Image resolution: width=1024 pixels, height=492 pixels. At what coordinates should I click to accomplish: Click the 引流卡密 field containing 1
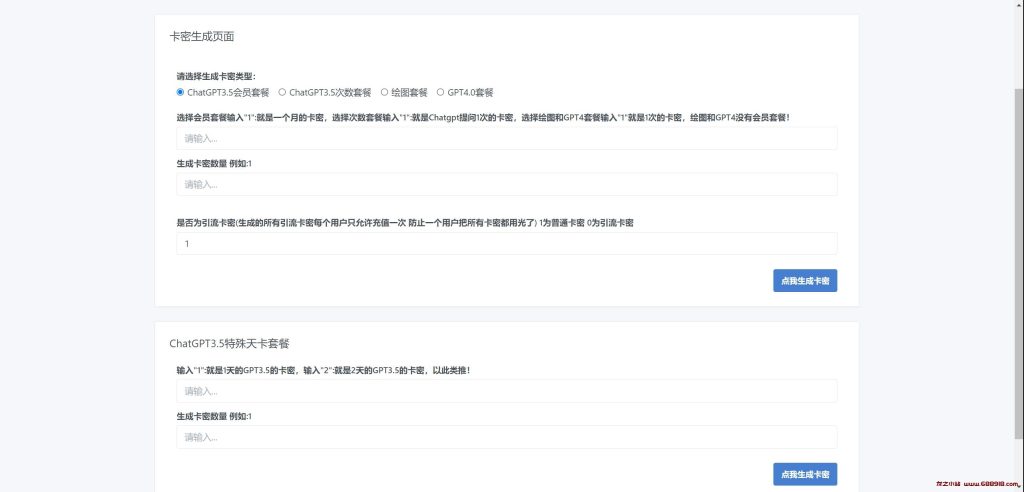click(507, 244)
